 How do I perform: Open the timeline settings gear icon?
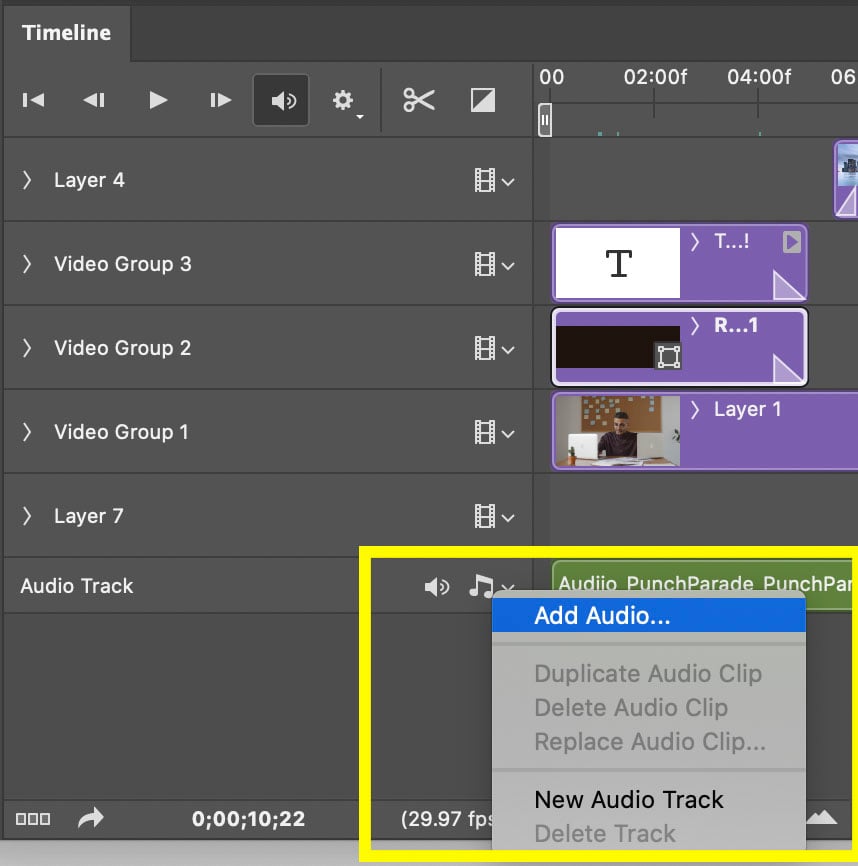point(344,99)
